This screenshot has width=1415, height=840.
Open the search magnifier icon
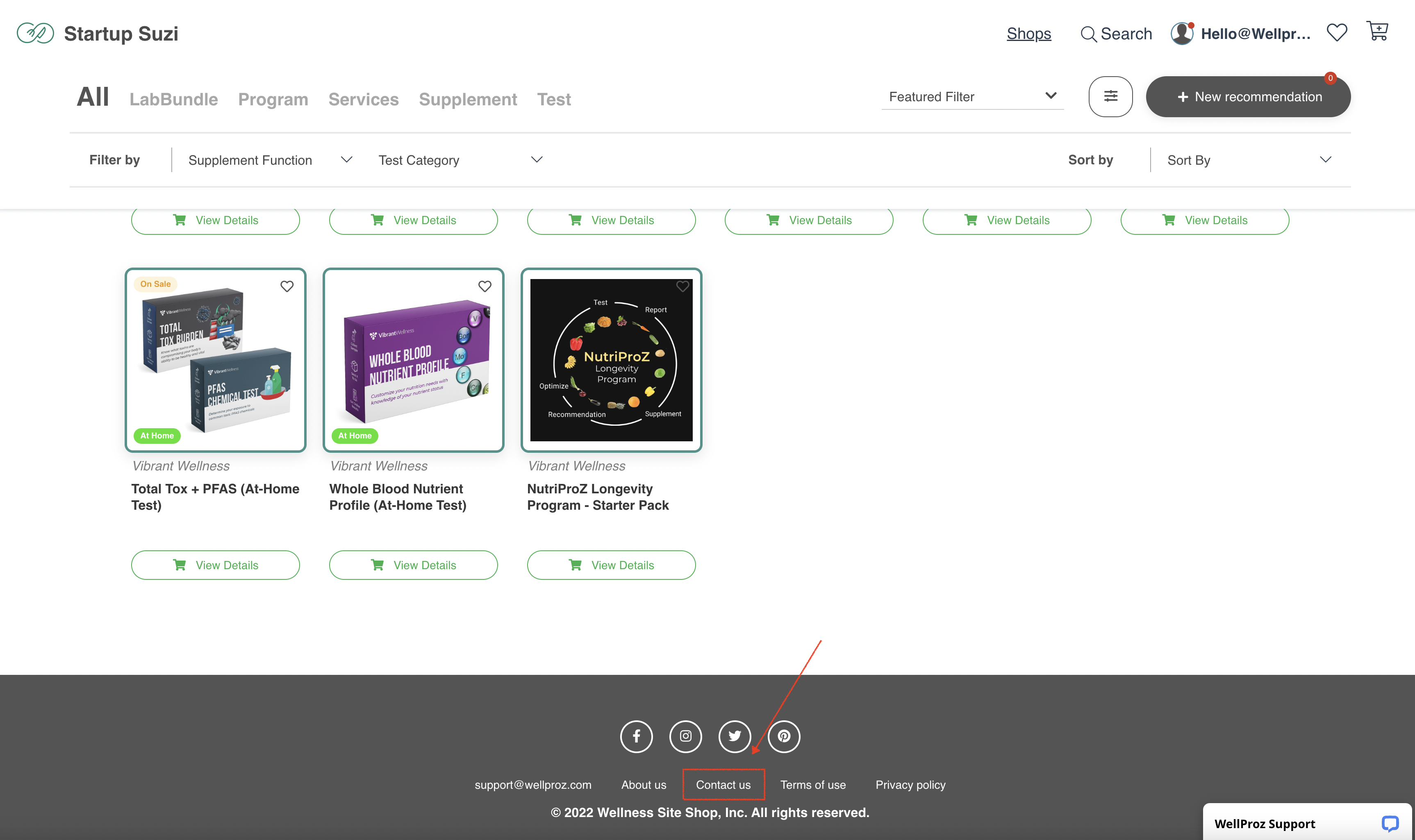(1088, 34)
